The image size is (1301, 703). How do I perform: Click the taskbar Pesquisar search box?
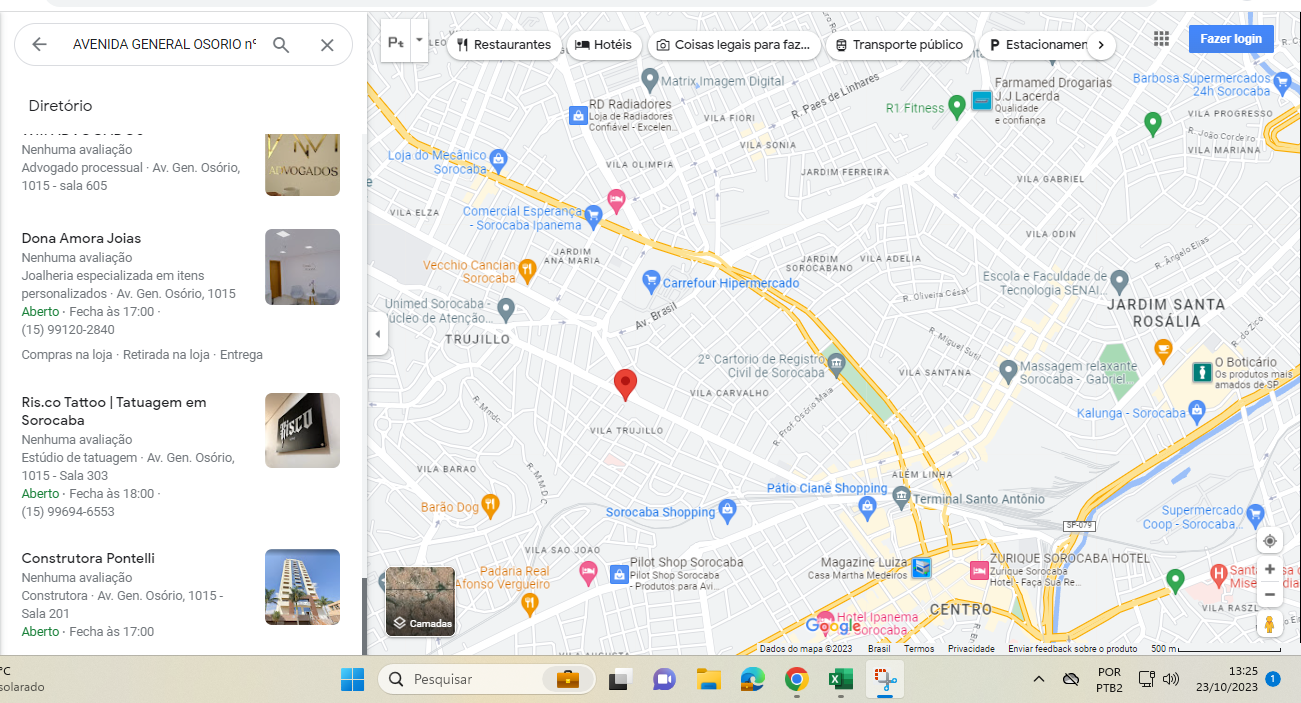pyautogui.click(x=486, y=679)
